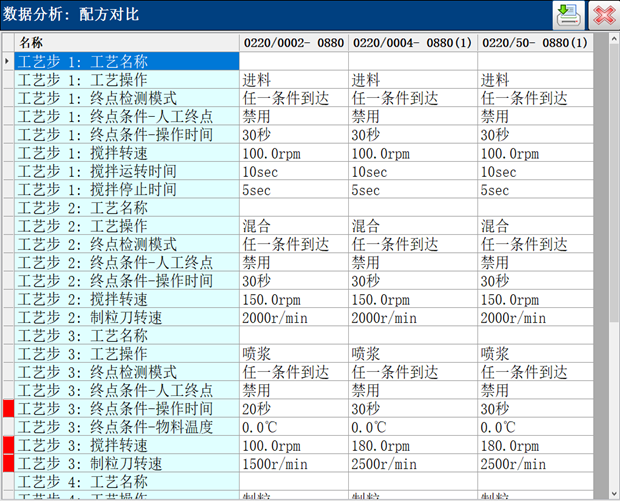Click red difference marker for step 3 制粒刀转速
This screenshot has height=501, width=620.
(x=8, y=463)
